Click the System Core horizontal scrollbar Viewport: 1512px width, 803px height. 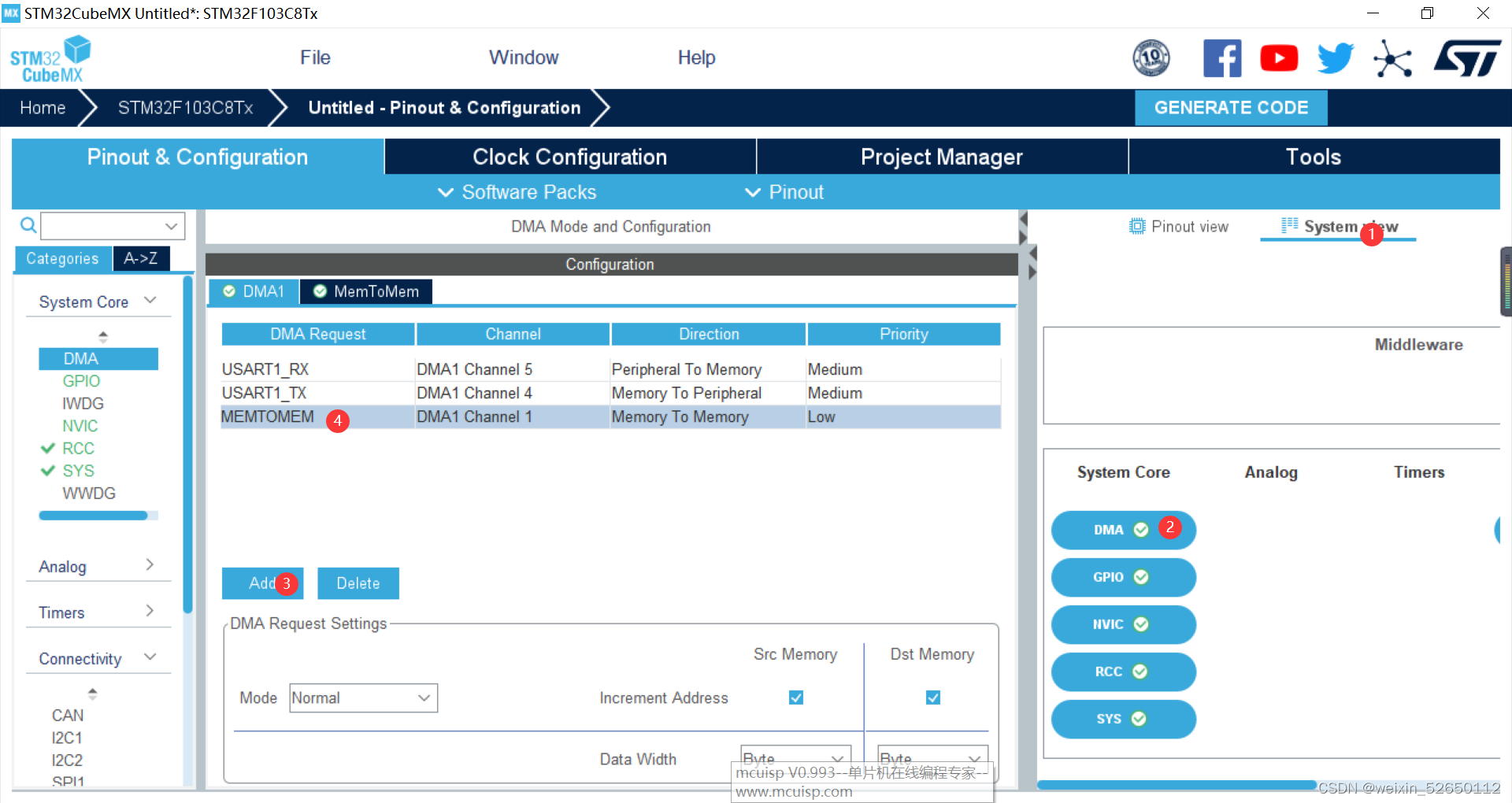point(93,516)
